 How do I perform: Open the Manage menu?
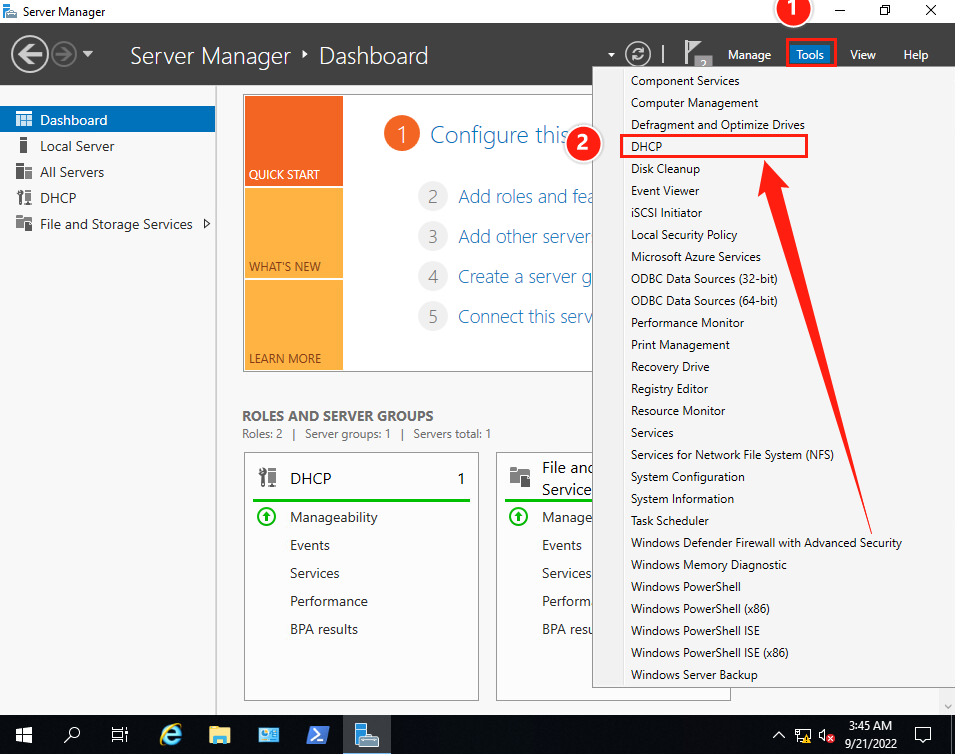(x=749, y=55)
